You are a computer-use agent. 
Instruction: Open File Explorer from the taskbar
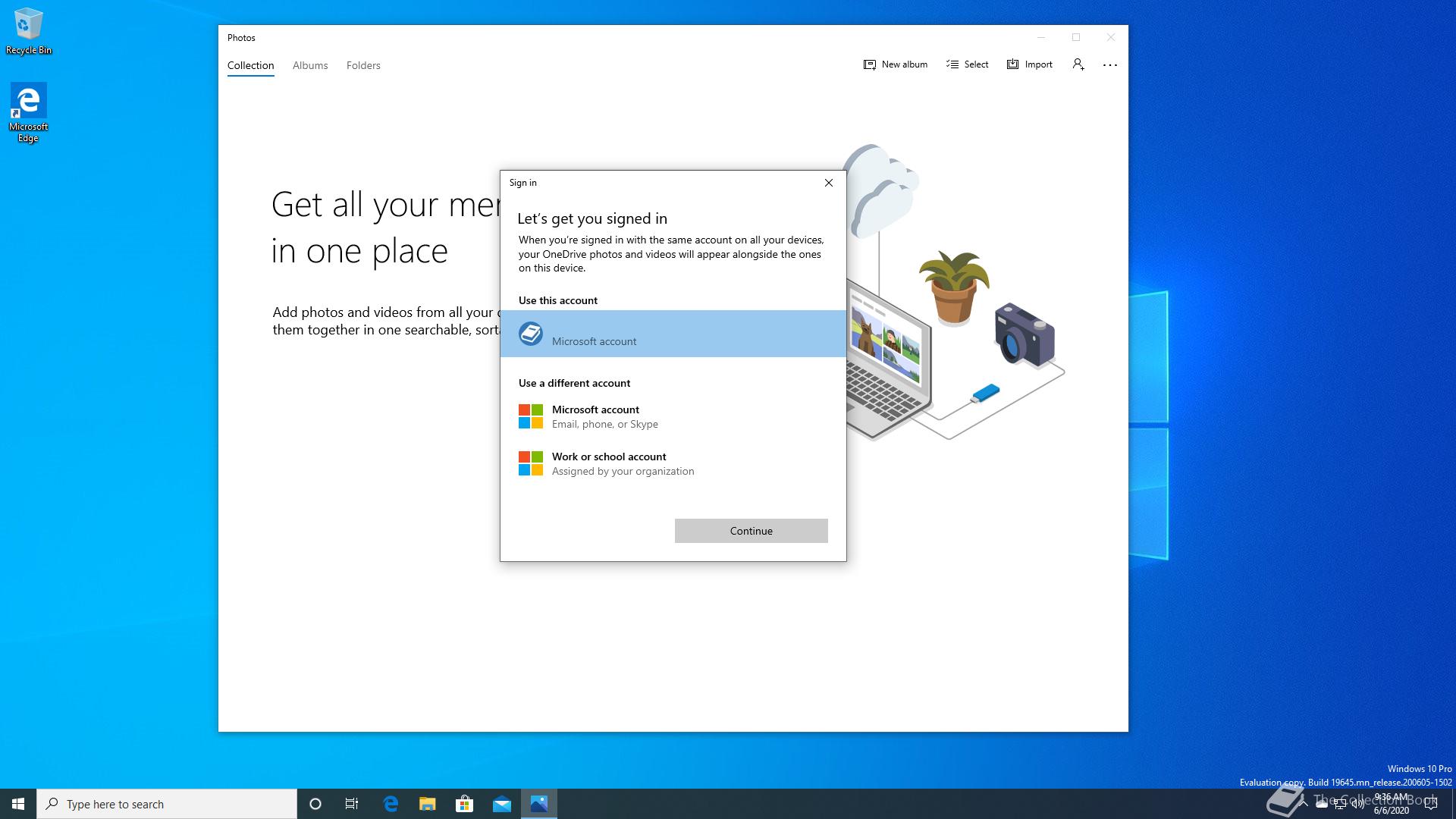coord(428,804)
